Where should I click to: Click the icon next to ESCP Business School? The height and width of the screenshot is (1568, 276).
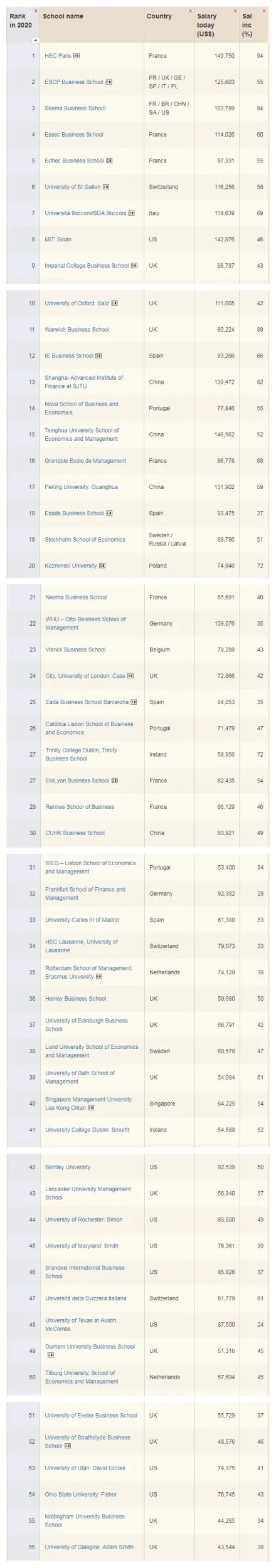pyautogui.click(x=109, y=82)
